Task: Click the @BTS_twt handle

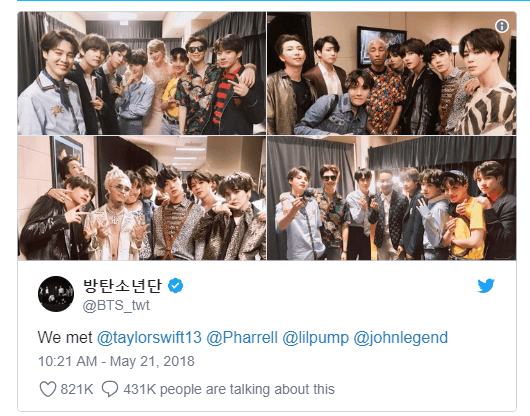Action: (116, 305)
